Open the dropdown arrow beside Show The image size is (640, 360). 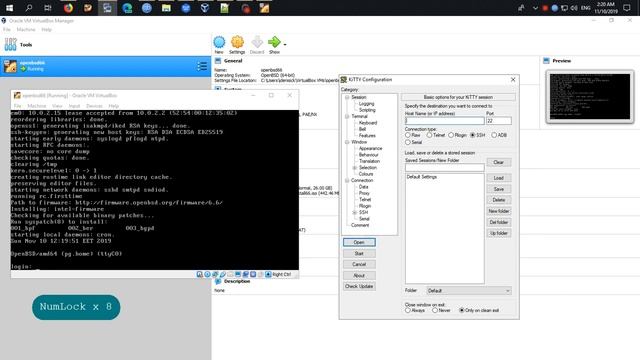tap(285, 44)
